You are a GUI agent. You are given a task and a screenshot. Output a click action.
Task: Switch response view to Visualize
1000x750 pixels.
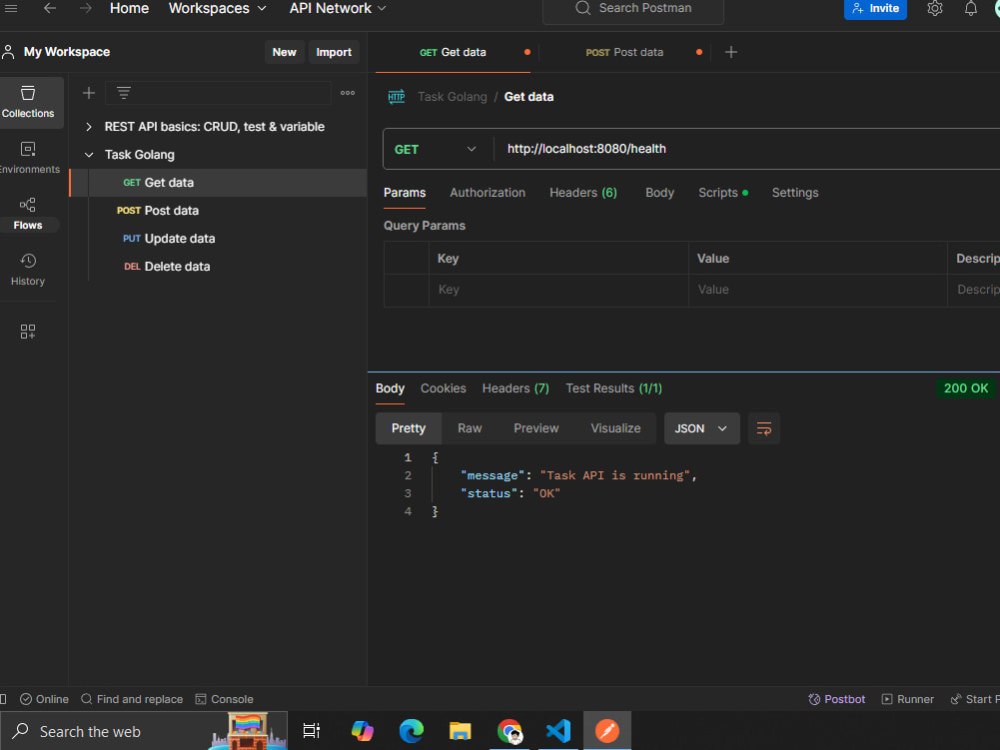coord(615,429)
